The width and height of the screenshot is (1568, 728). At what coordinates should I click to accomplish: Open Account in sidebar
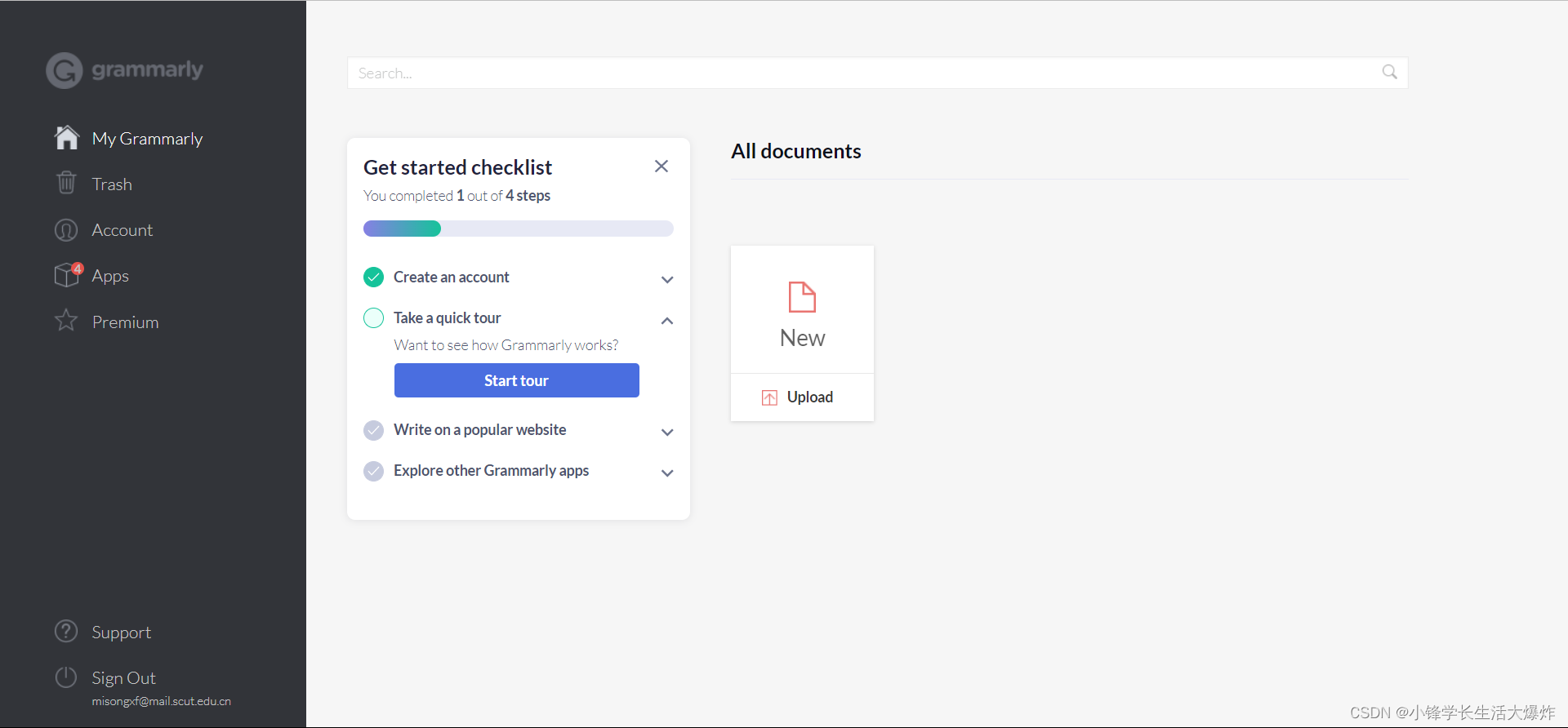pos(122,230)
